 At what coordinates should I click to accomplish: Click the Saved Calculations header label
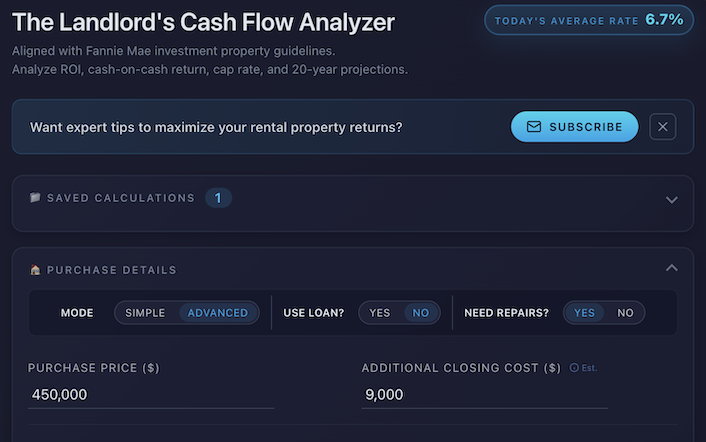(x=121, y=198)
